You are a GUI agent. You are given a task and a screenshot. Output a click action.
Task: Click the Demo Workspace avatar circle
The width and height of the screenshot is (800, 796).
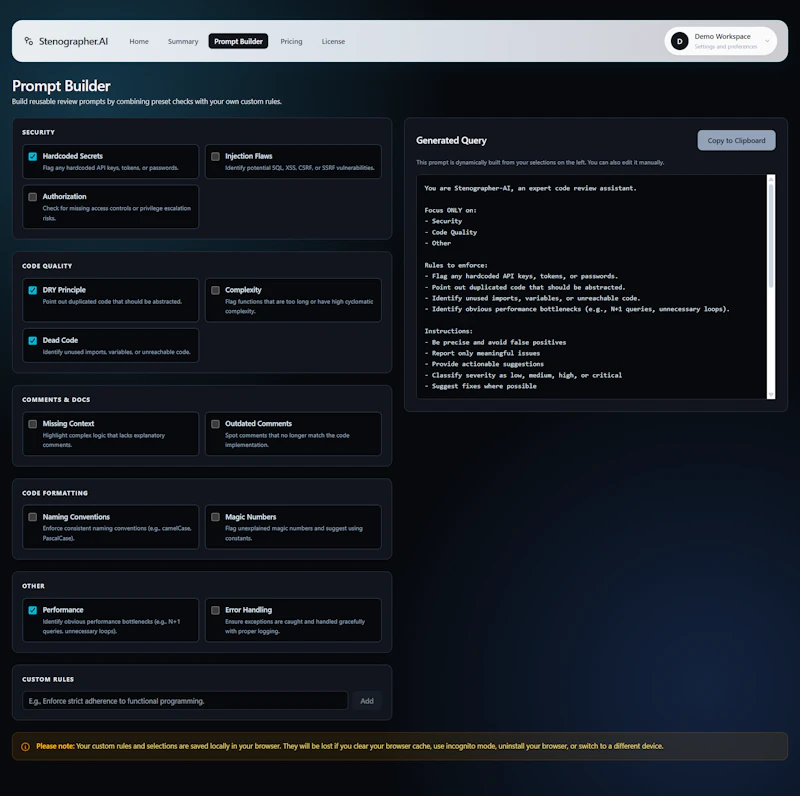679,41
